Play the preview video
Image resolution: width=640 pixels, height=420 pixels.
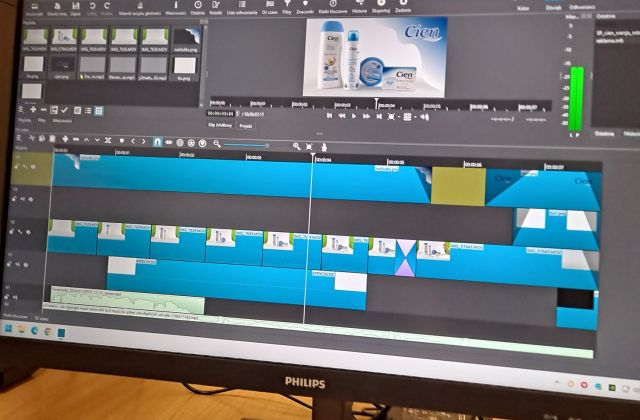[x=354, y=116]
